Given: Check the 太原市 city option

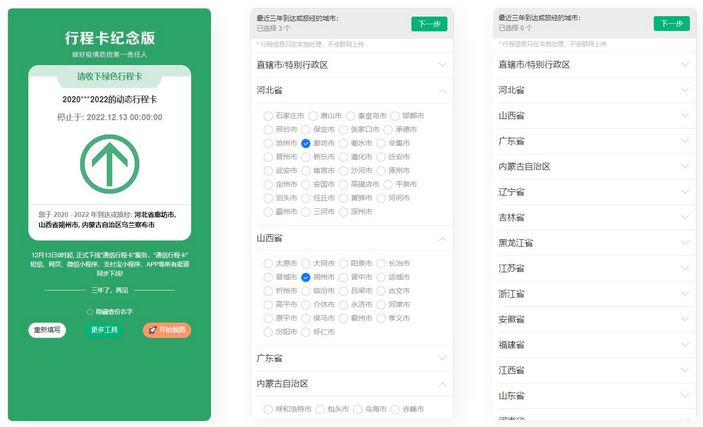Looking at the screenshot, I should point(269,262).
